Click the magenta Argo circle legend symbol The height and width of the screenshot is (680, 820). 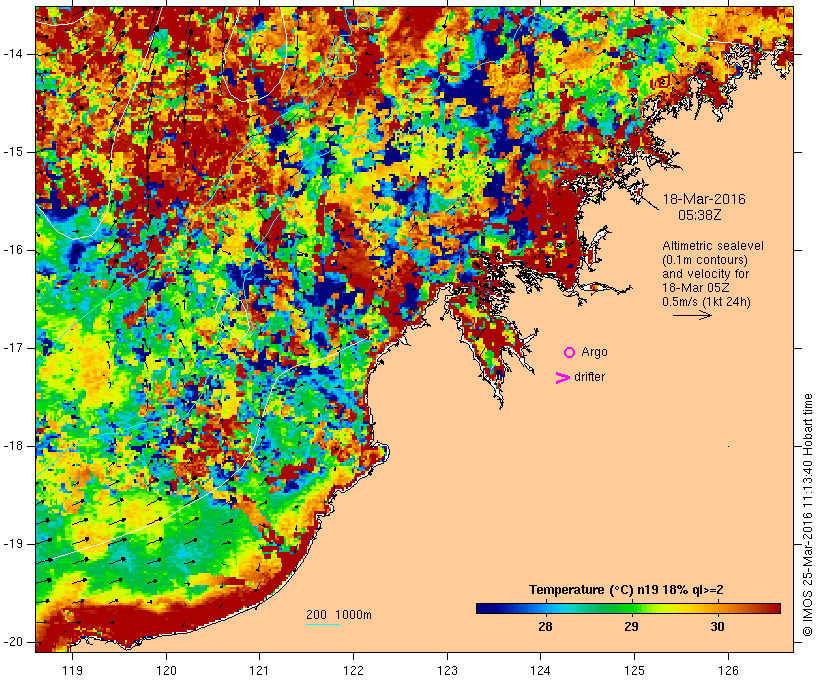570,353
